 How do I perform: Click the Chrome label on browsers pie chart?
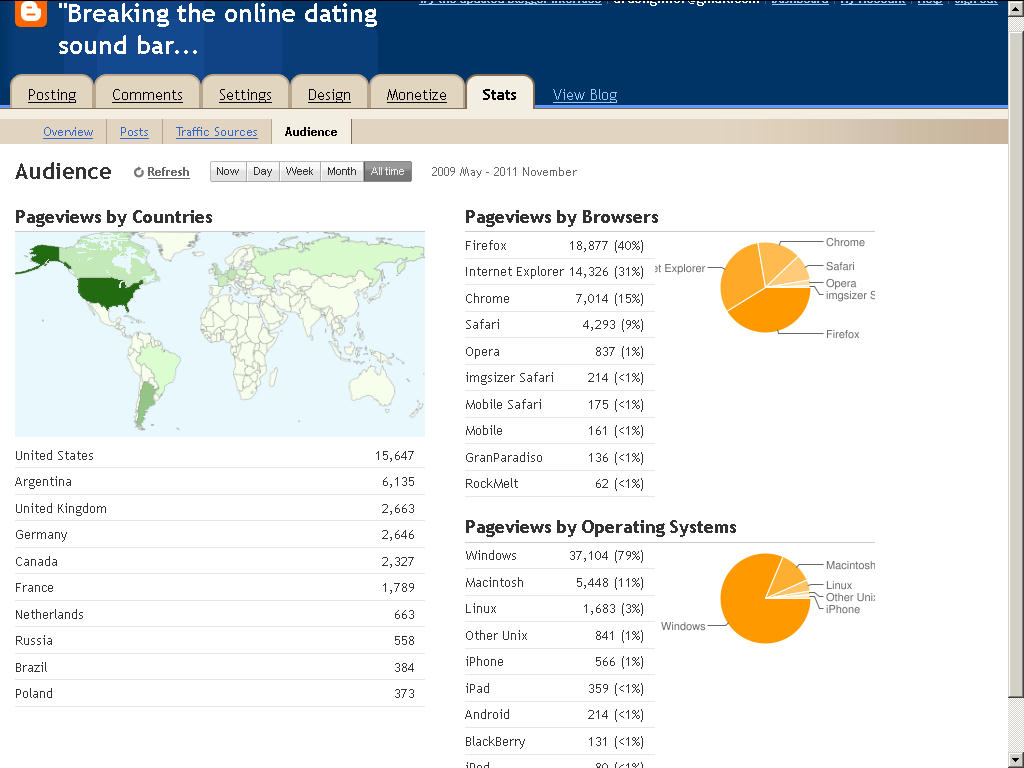(845, 242)
